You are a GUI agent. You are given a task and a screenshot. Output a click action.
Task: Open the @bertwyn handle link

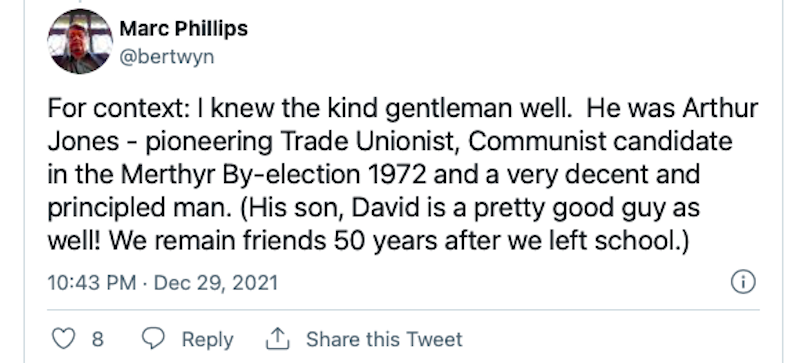click(166, 57)
